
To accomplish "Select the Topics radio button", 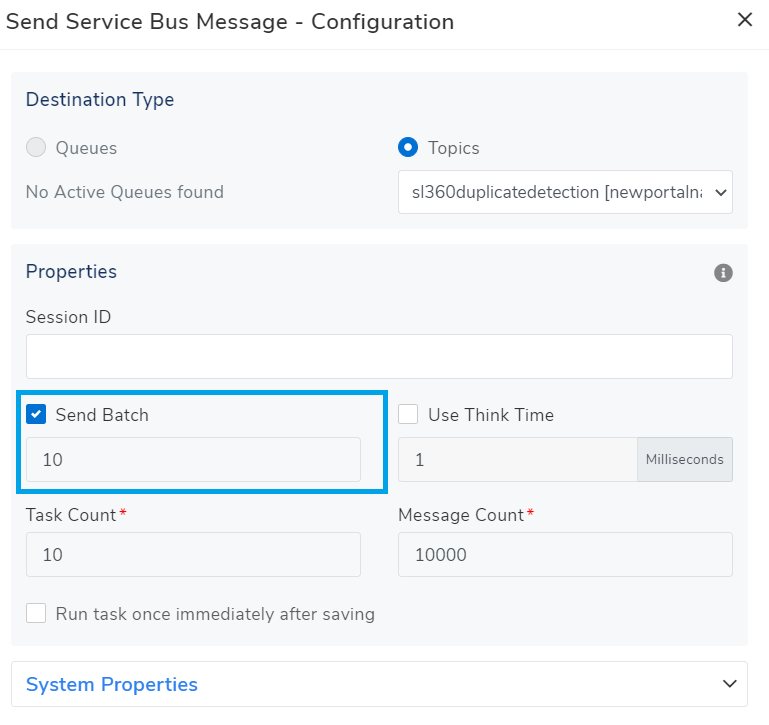I will point(408,148).
